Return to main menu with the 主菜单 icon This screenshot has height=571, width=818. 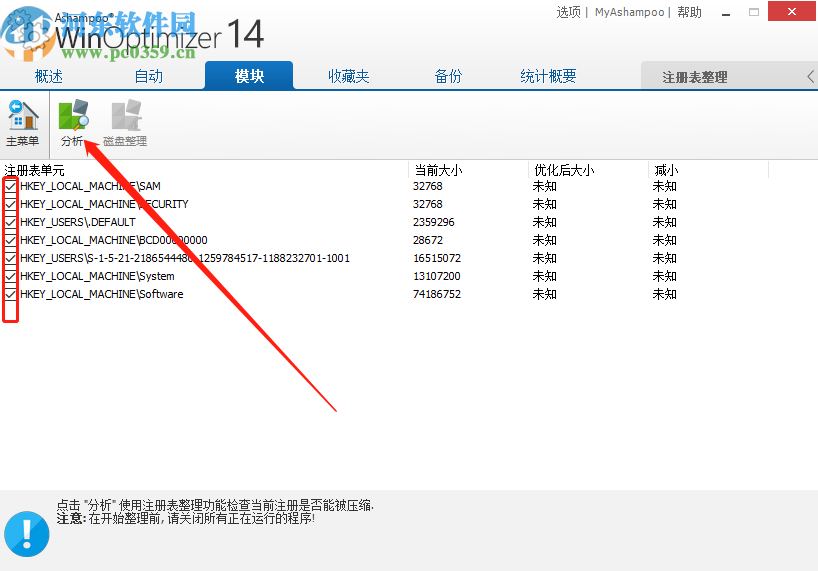pos(22,123)
